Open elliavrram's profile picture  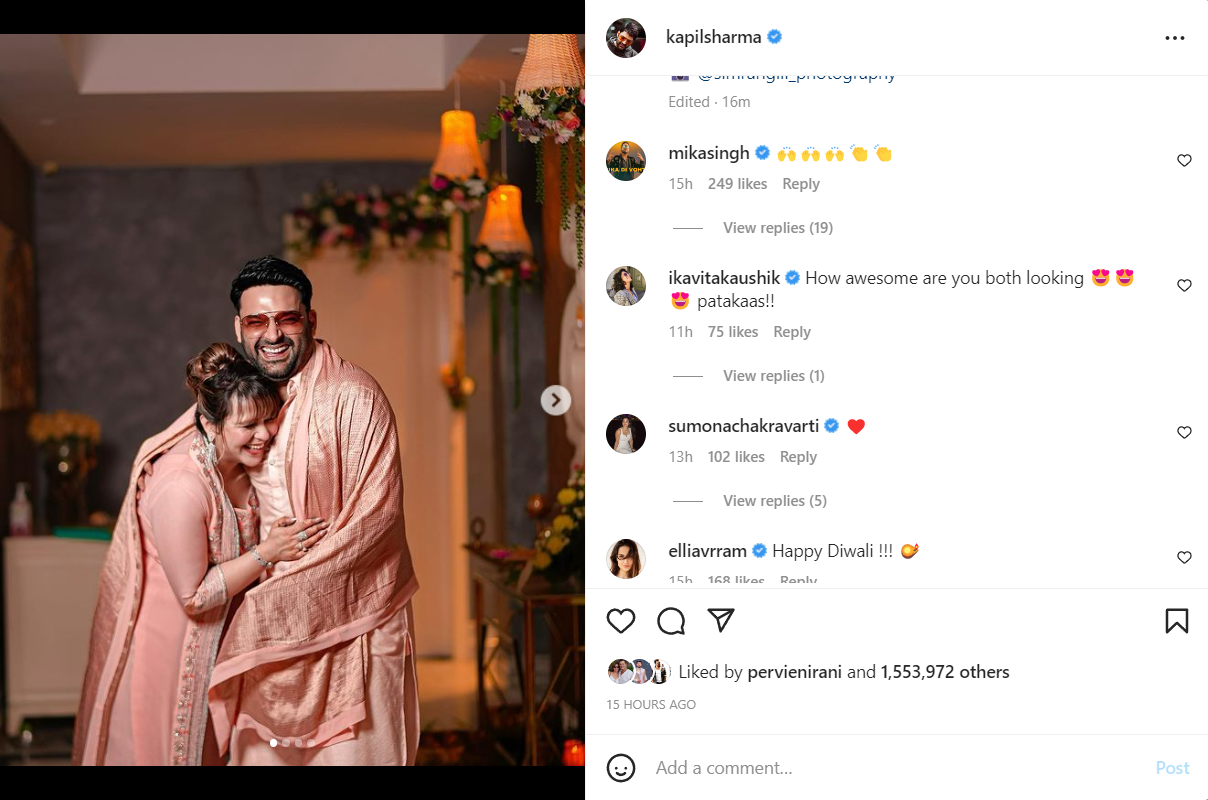tap(626, 558)
